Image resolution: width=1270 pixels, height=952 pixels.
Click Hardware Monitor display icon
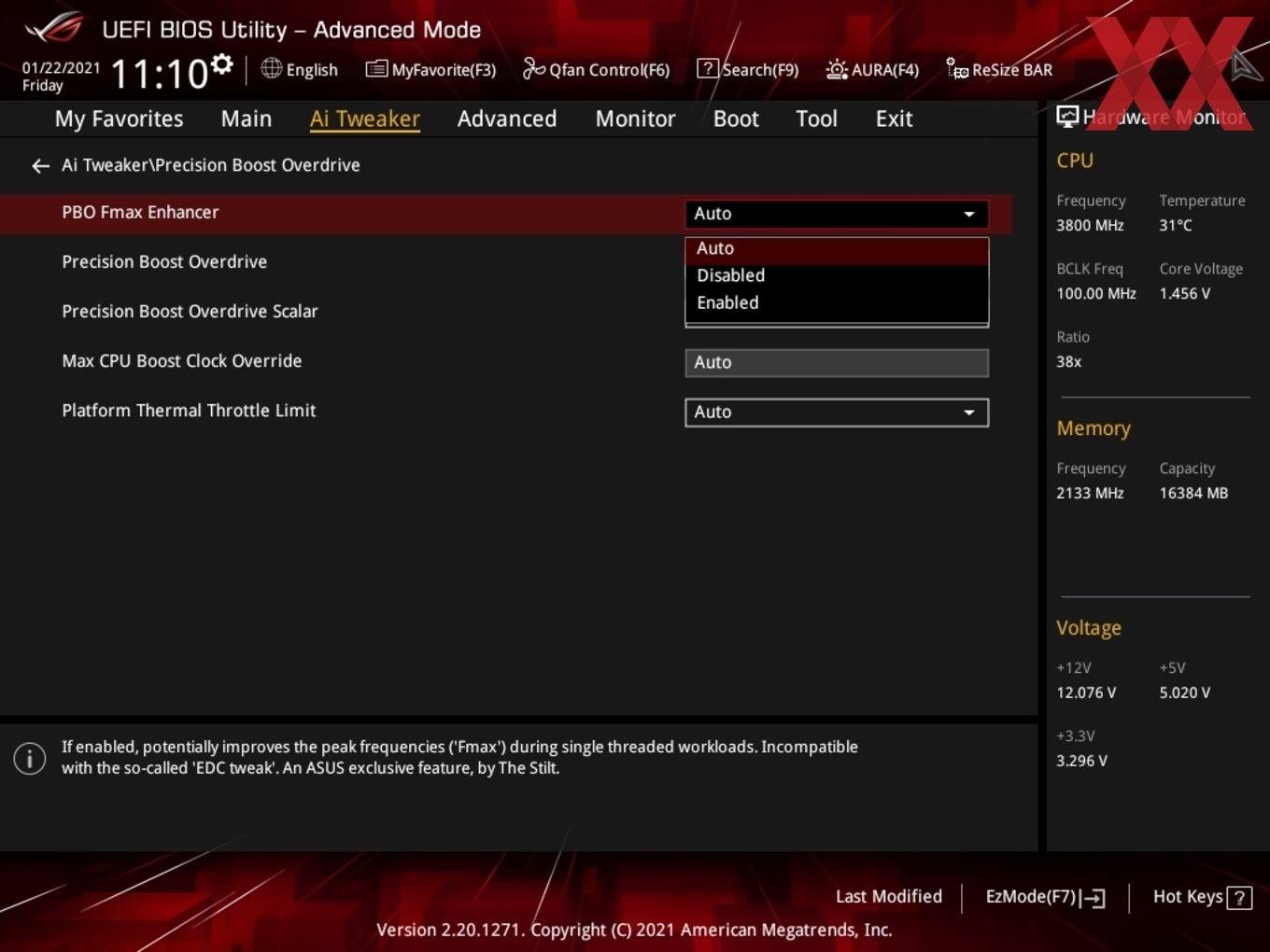(1067, 117)
